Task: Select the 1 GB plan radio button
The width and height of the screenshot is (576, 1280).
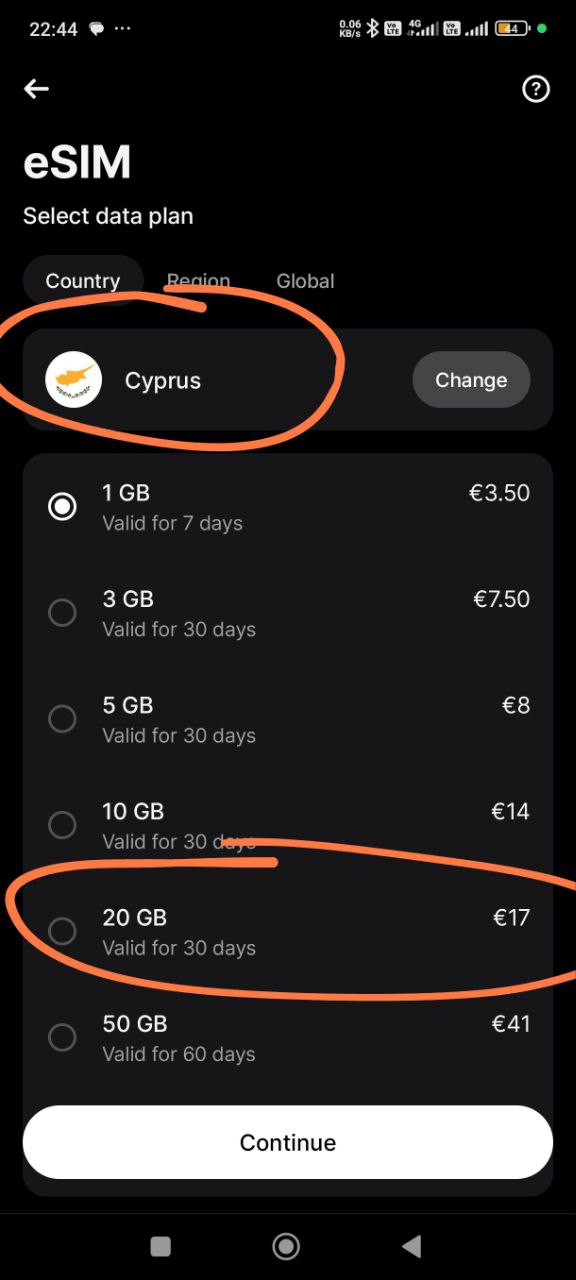Action: (62, 507)
